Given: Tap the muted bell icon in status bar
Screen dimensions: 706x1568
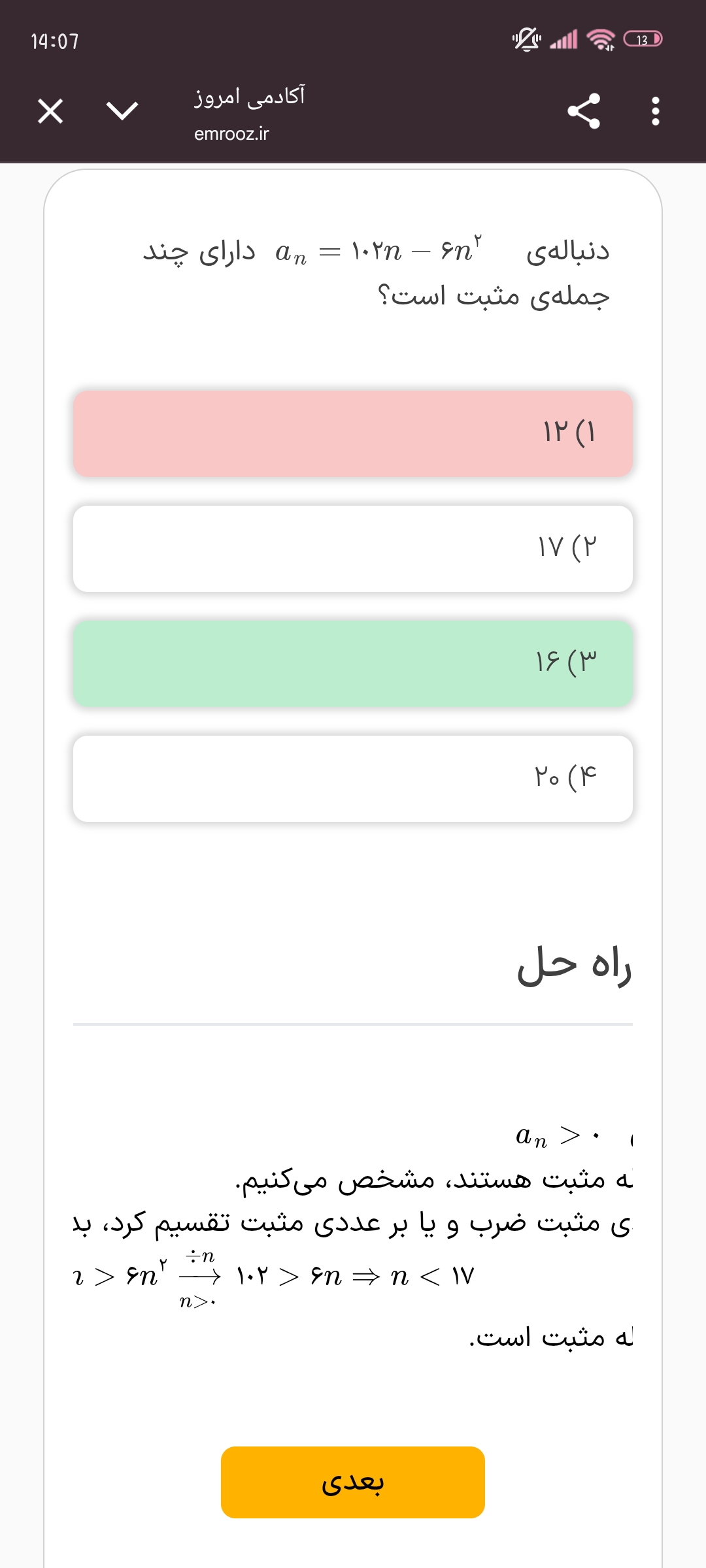Looking at the screenshot, I should point(526,40).
